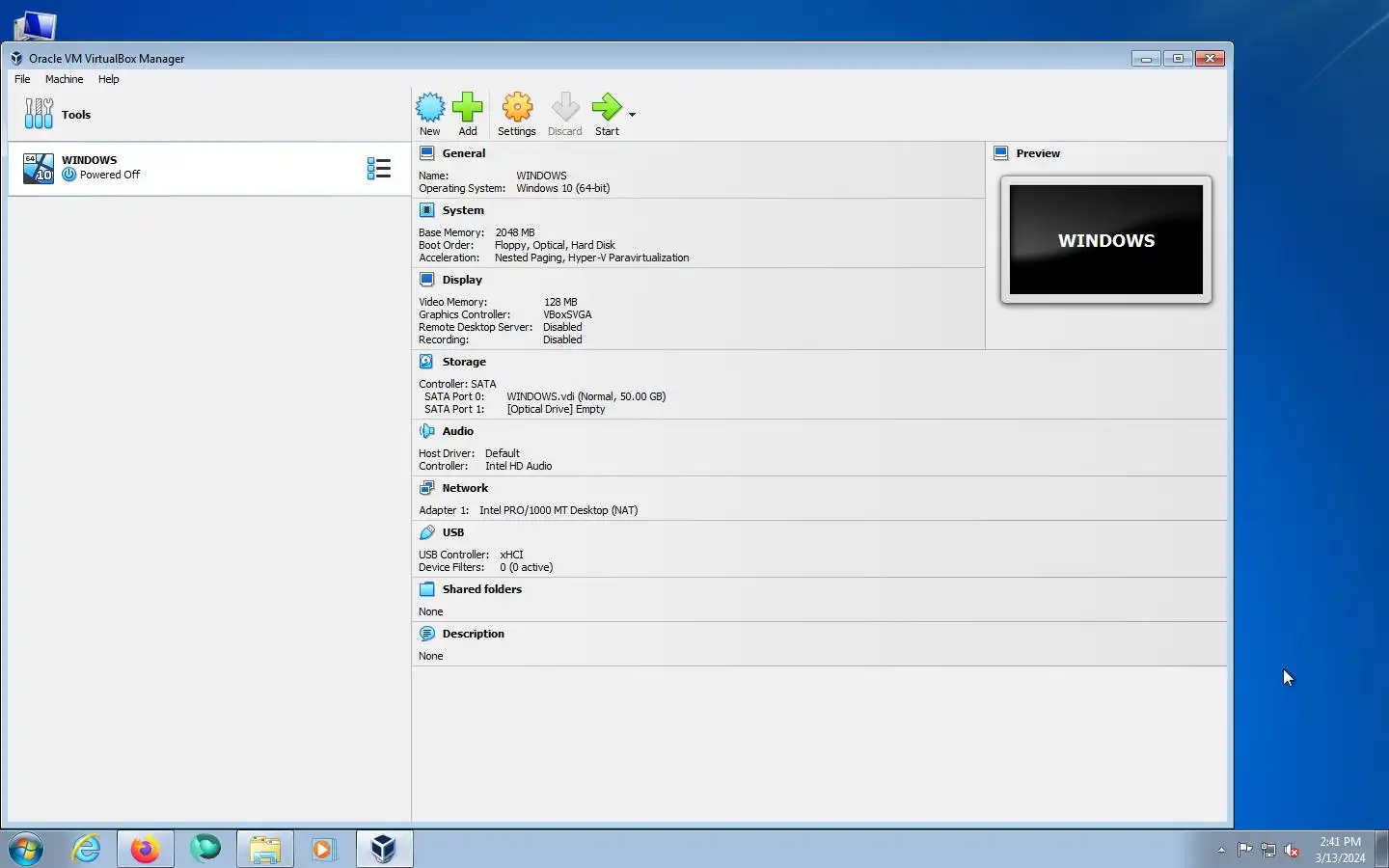Click the WINDOWS.vdi hard disk entry
The image size is (1389, 868).
[586, 395]
